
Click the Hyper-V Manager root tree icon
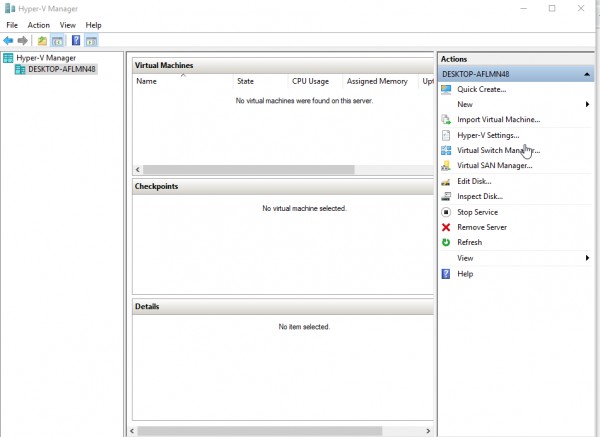[8, 58]
